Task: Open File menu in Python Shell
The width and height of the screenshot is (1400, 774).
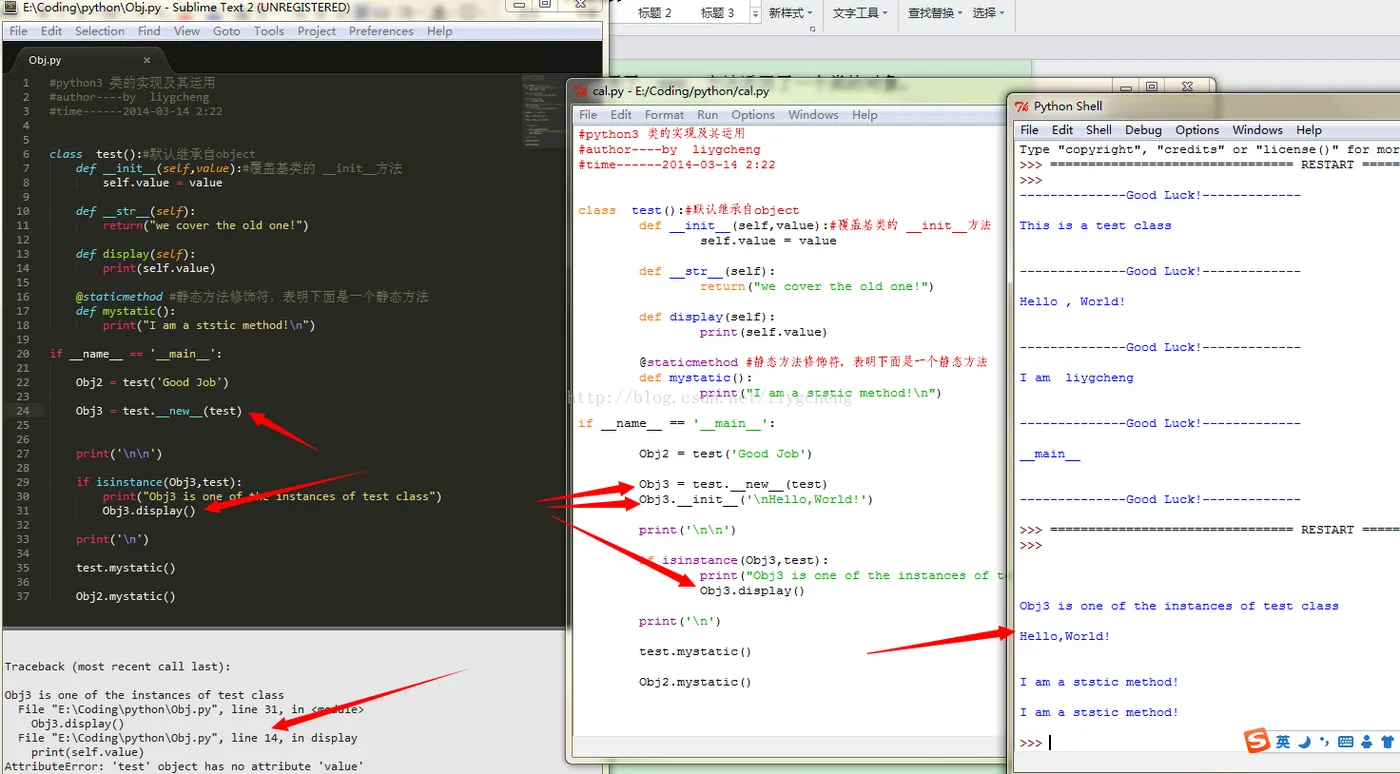Action: (x=1030, y=130)
